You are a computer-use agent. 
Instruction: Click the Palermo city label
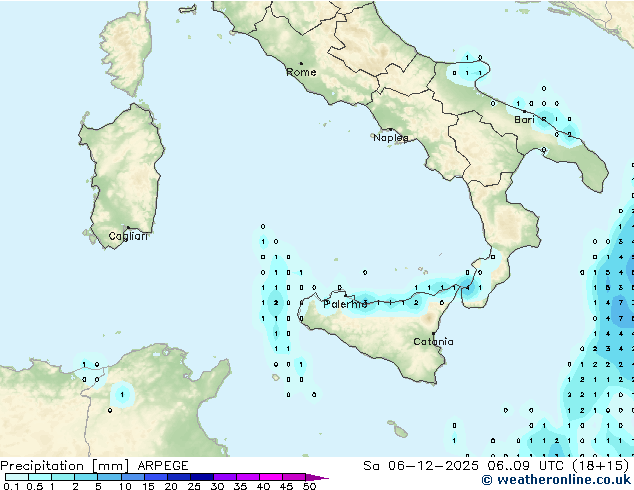point(345,304)
